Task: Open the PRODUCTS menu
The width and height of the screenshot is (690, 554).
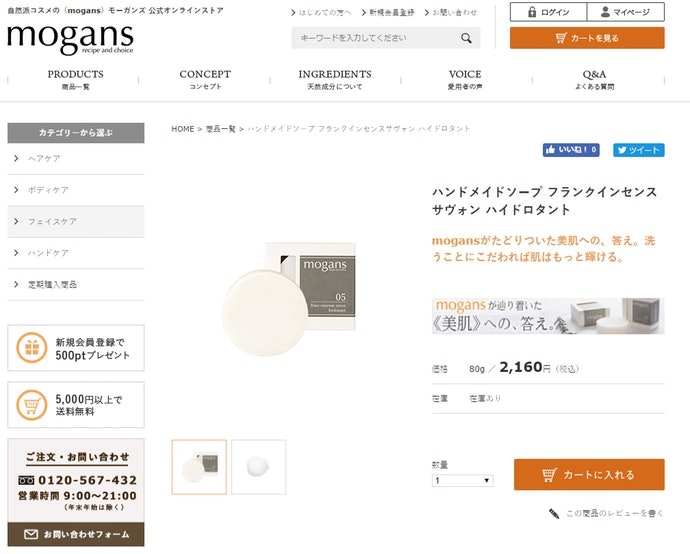Action: [75, 78]
